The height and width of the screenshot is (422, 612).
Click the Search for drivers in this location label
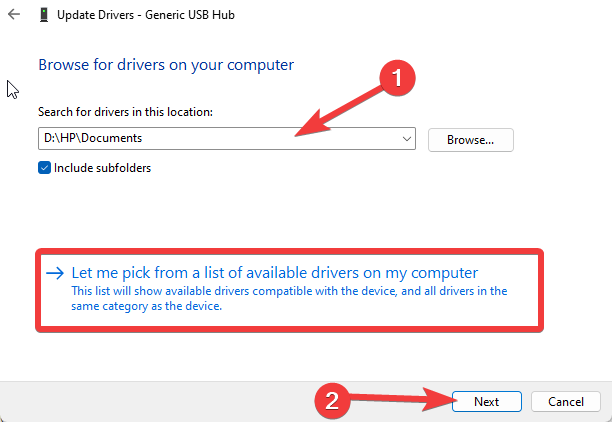point(125,112)
